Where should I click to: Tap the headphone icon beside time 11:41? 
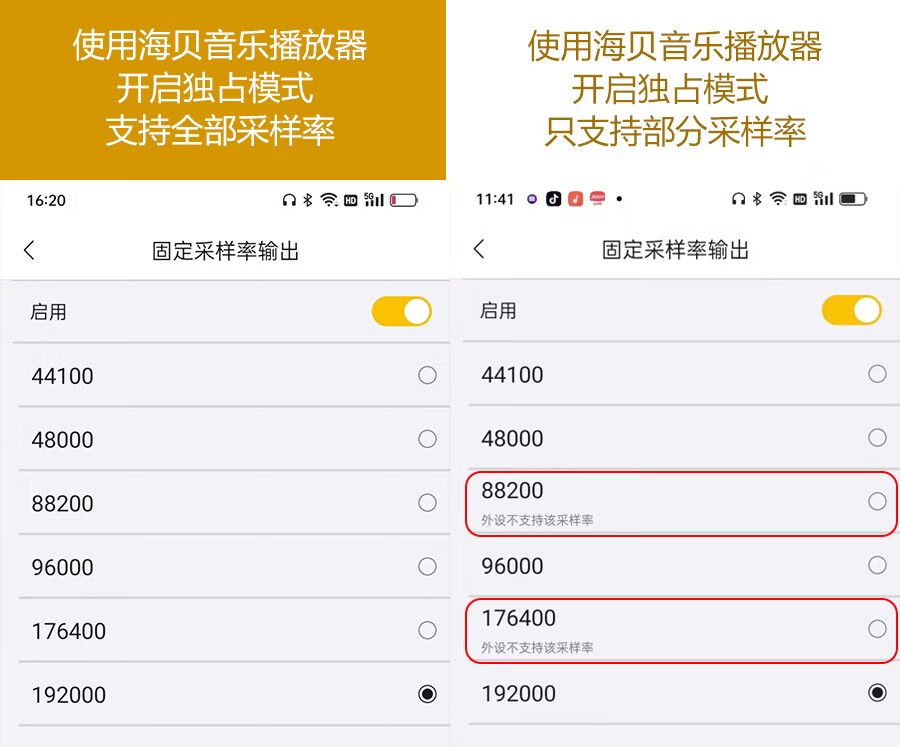tap(738, 199)
